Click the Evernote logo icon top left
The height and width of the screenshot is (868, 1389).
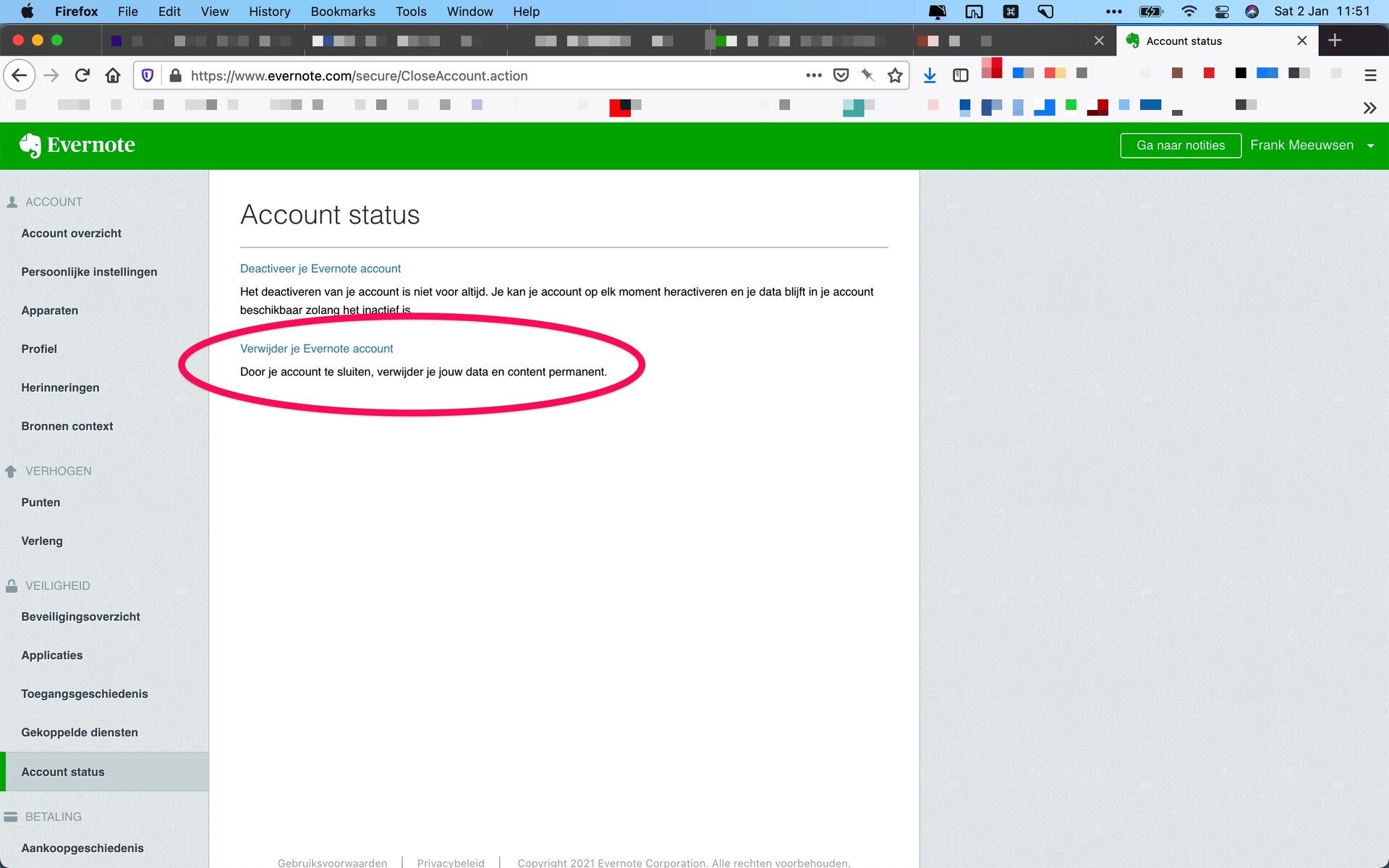point(28,145)
